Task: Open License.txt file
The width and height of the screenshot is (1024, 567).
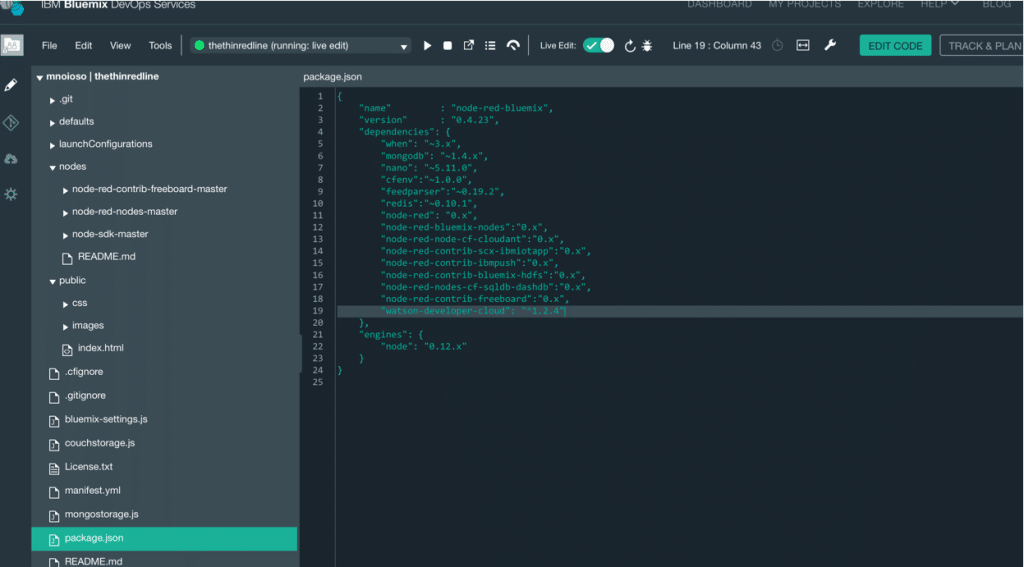Action: pyautogui.click(x=89, y=467)
